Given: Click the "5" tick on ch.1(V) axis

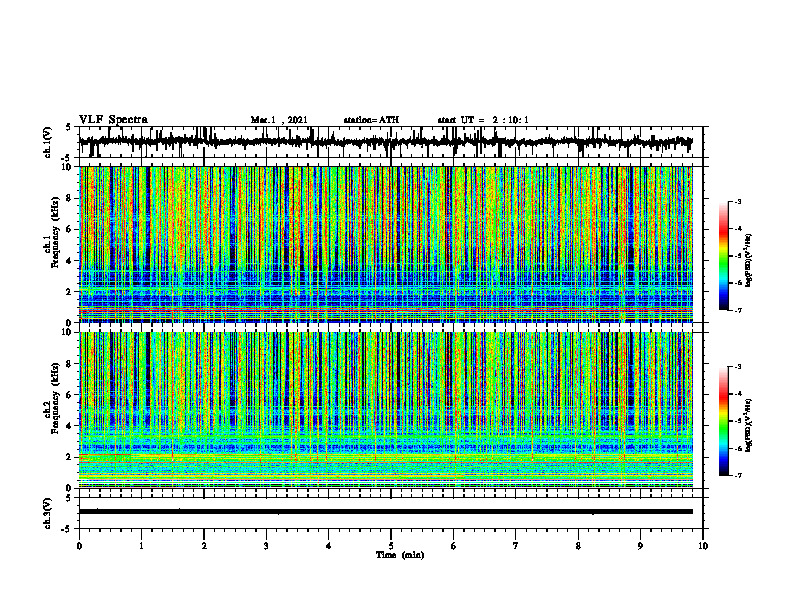Looking at the screenshot, I should 70,128.
